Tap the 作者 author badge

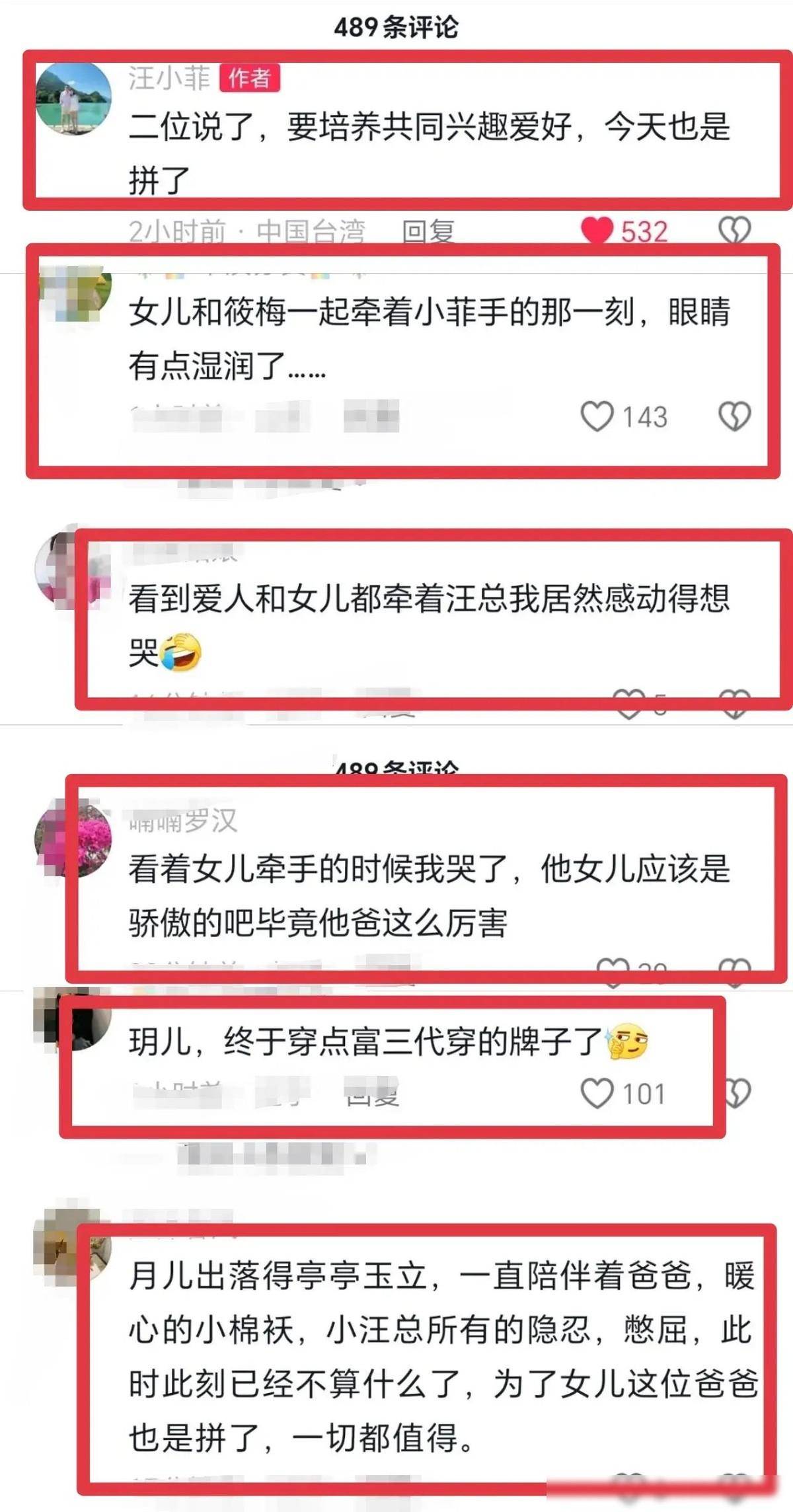tap(249, 78)
